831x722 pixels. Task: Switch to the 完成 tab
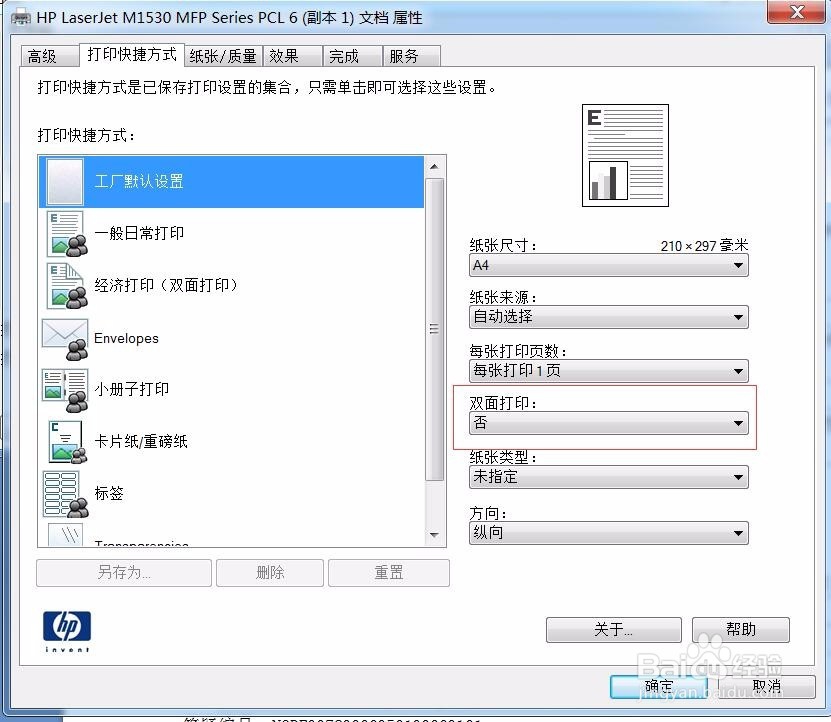[352, 56]
